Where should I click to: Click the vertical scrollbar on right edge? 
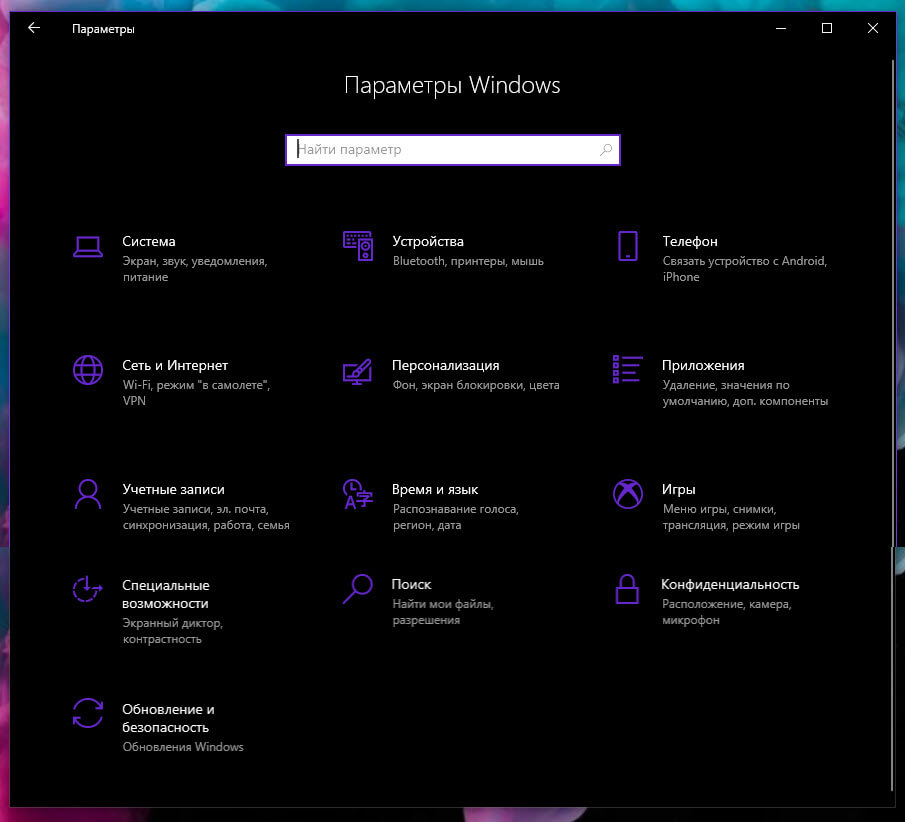coord(893,424)
